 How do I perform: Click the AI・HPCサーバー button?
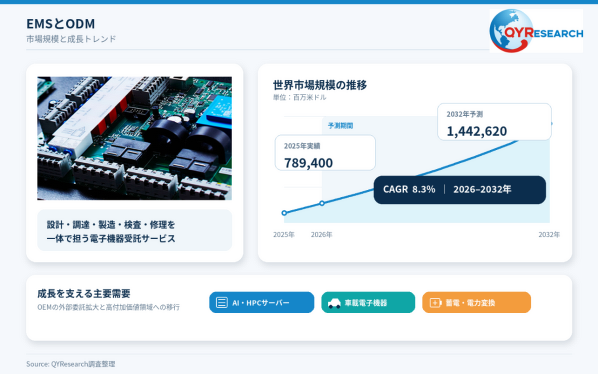click(x=262, y=302)
